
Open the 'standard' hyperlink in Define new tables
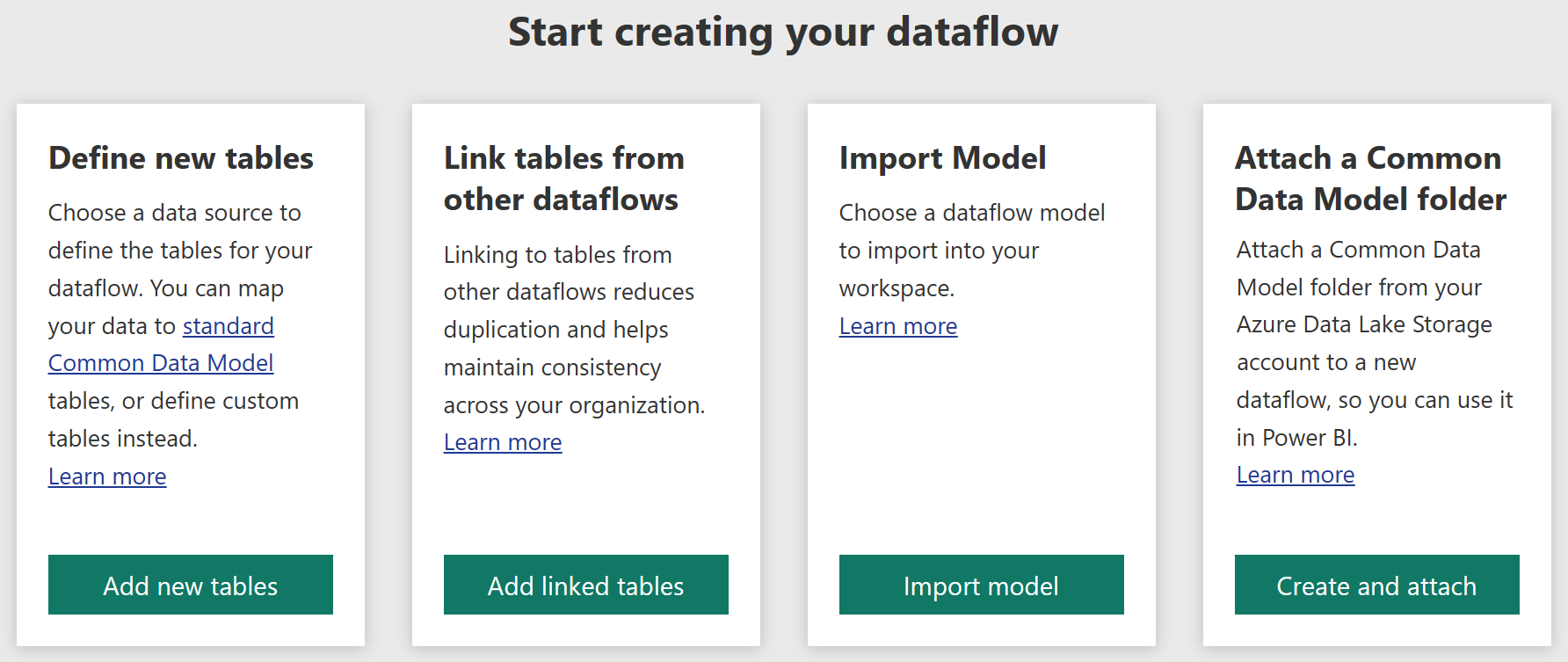click(x=229, y=326)
